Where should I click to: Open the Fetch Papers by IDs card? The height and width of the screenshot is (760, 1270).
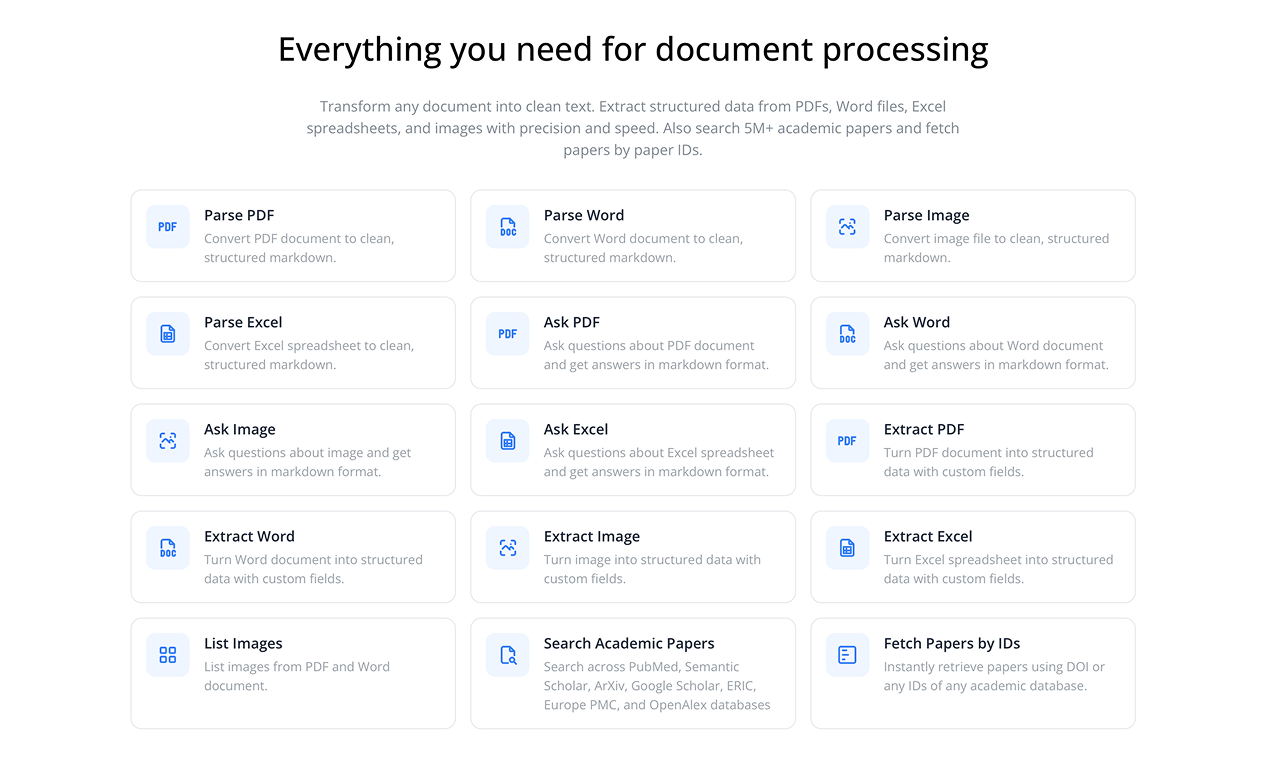pyautogui.click(x=972, y=674)
